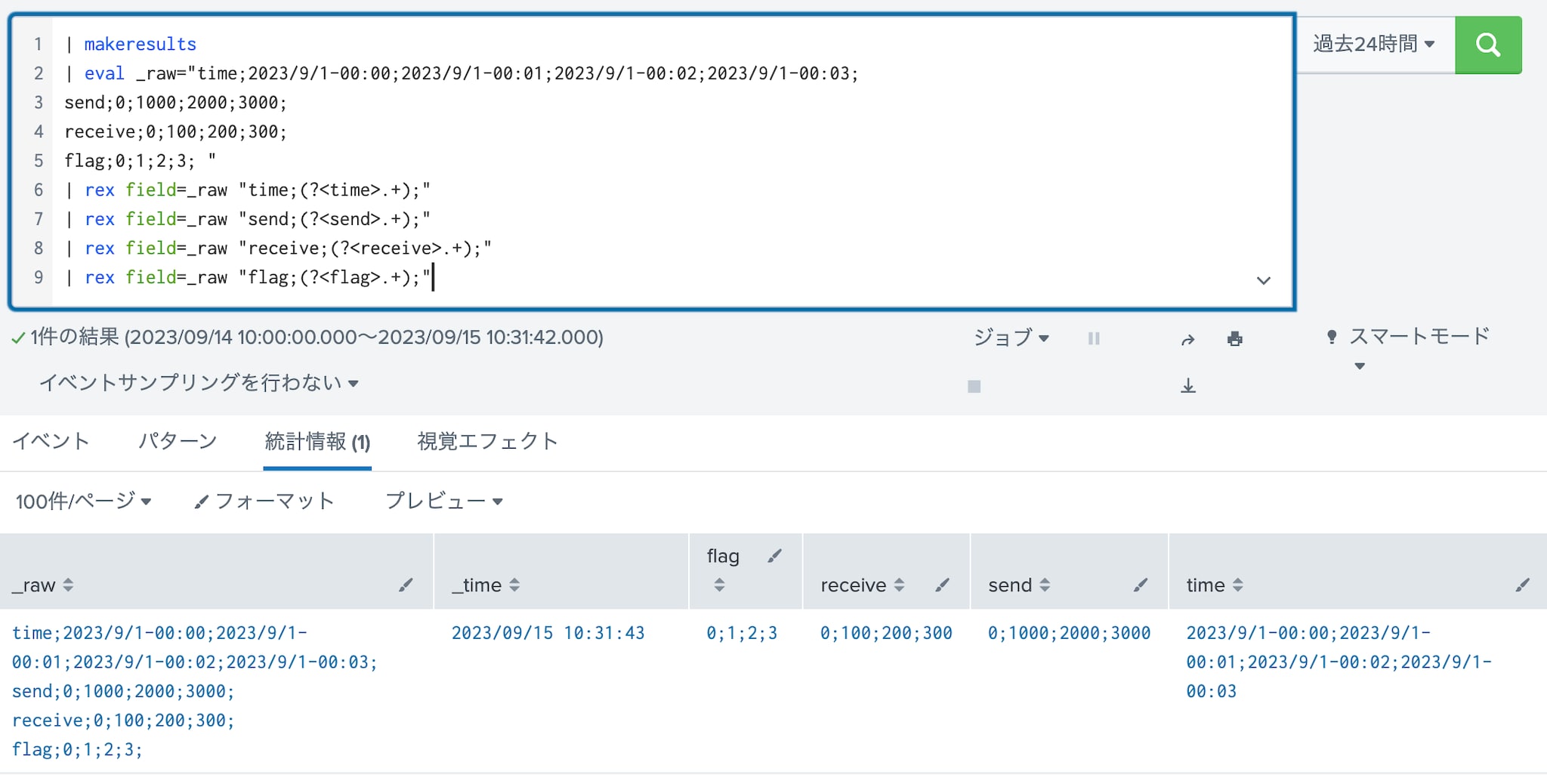Click the time column cell value
Image resolution: width=1547 pixels, height=784 pixels.
coord(1339,662)
